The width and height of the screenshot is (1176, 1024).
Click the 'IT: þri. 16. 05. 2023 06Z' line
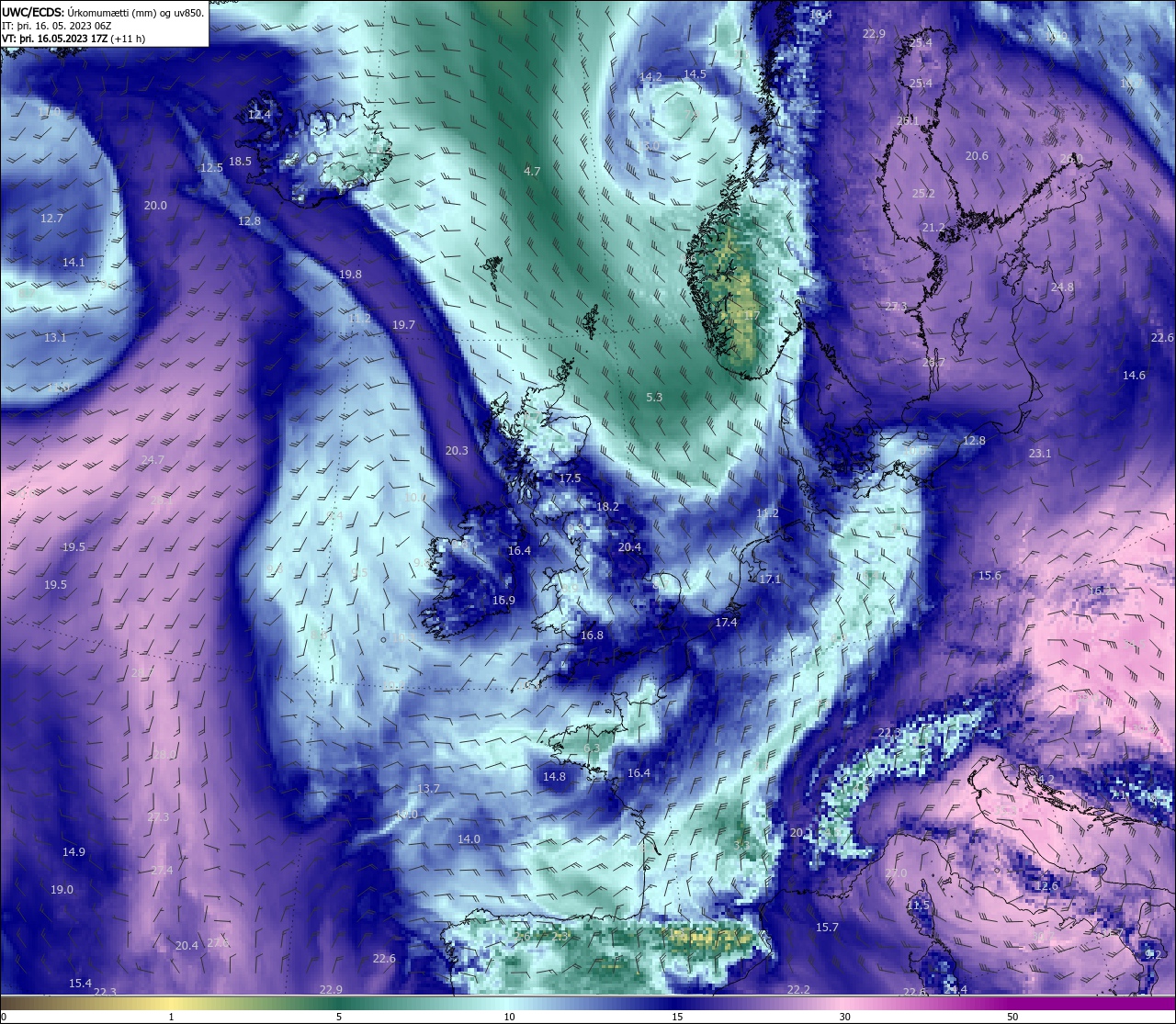click(57, 26)
